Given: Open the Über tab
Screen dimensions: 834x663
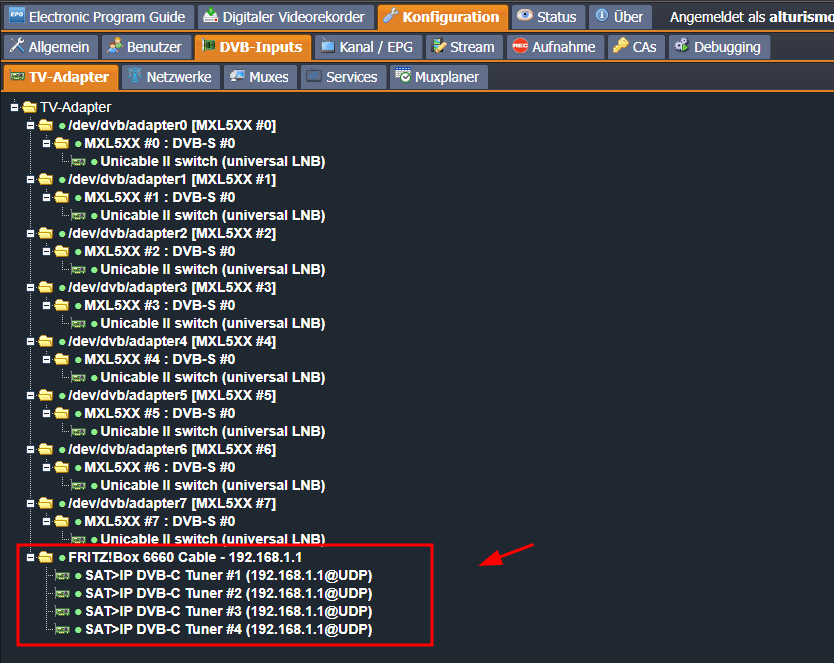Looking at the screenshot, I should click(x=620, y=17).
